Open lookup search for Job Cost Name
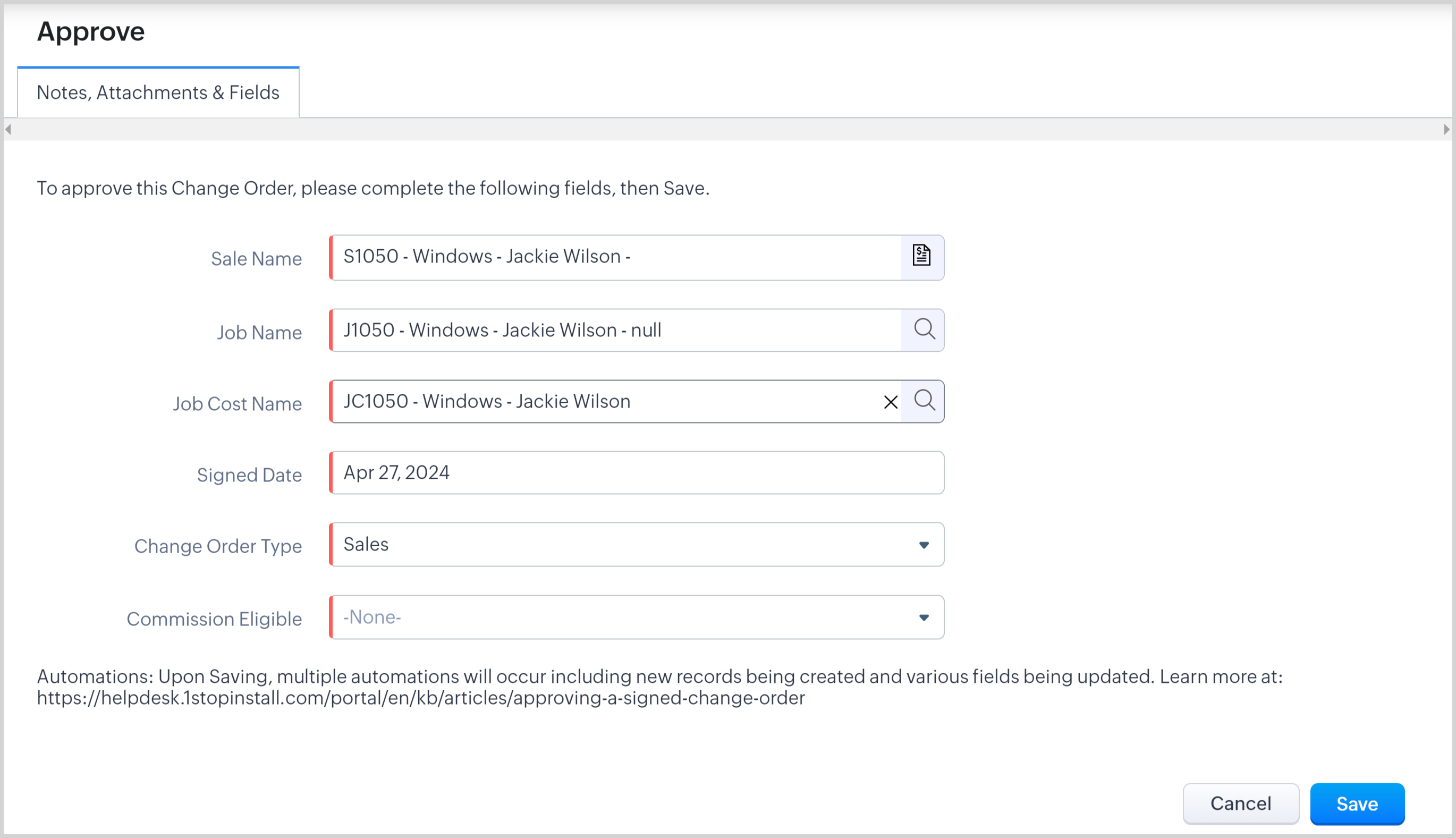The height and width of the screenshot is (838, 1456). click(924, 401)
